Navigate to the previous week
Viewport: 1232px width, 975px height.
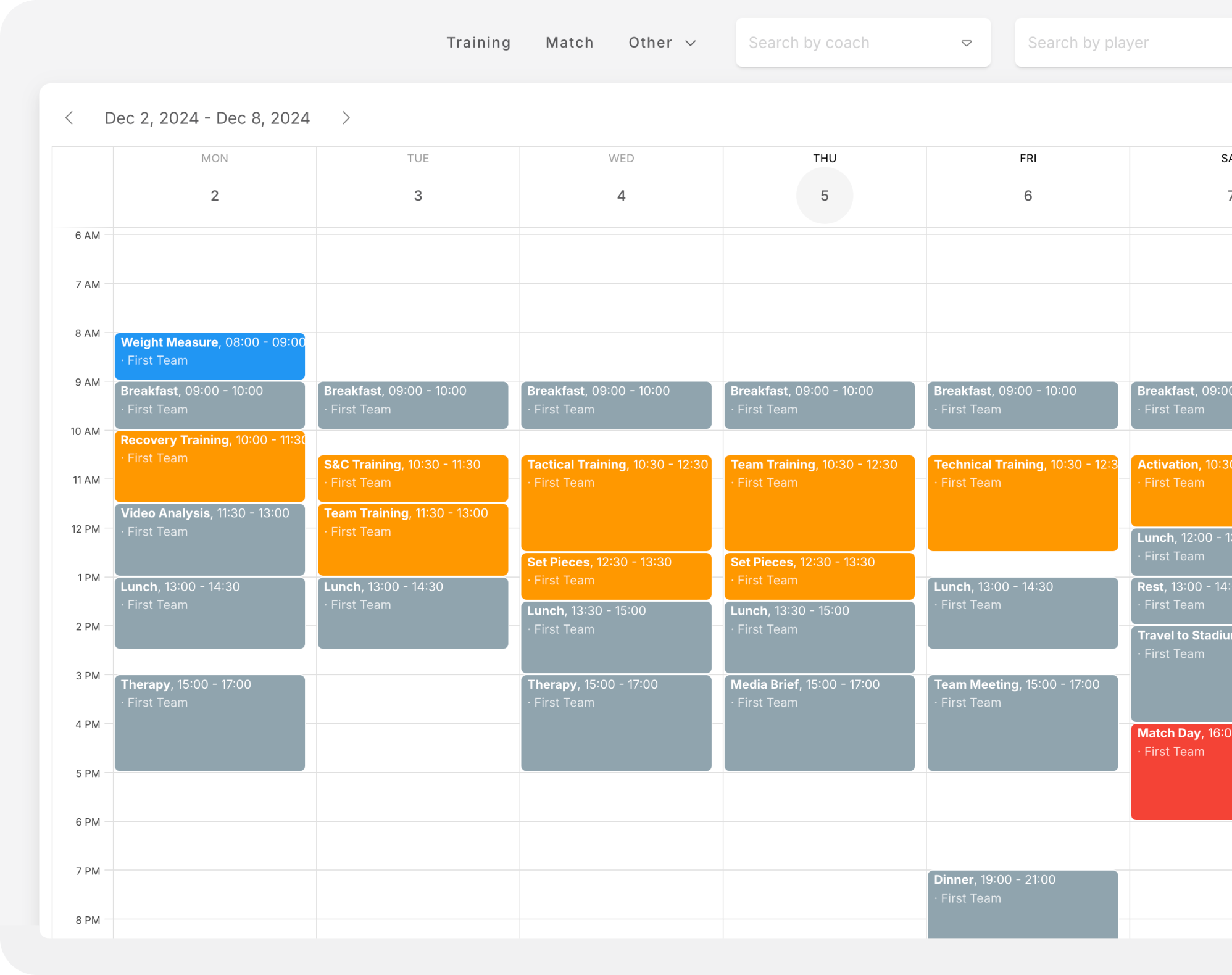[x=70, y=117]
